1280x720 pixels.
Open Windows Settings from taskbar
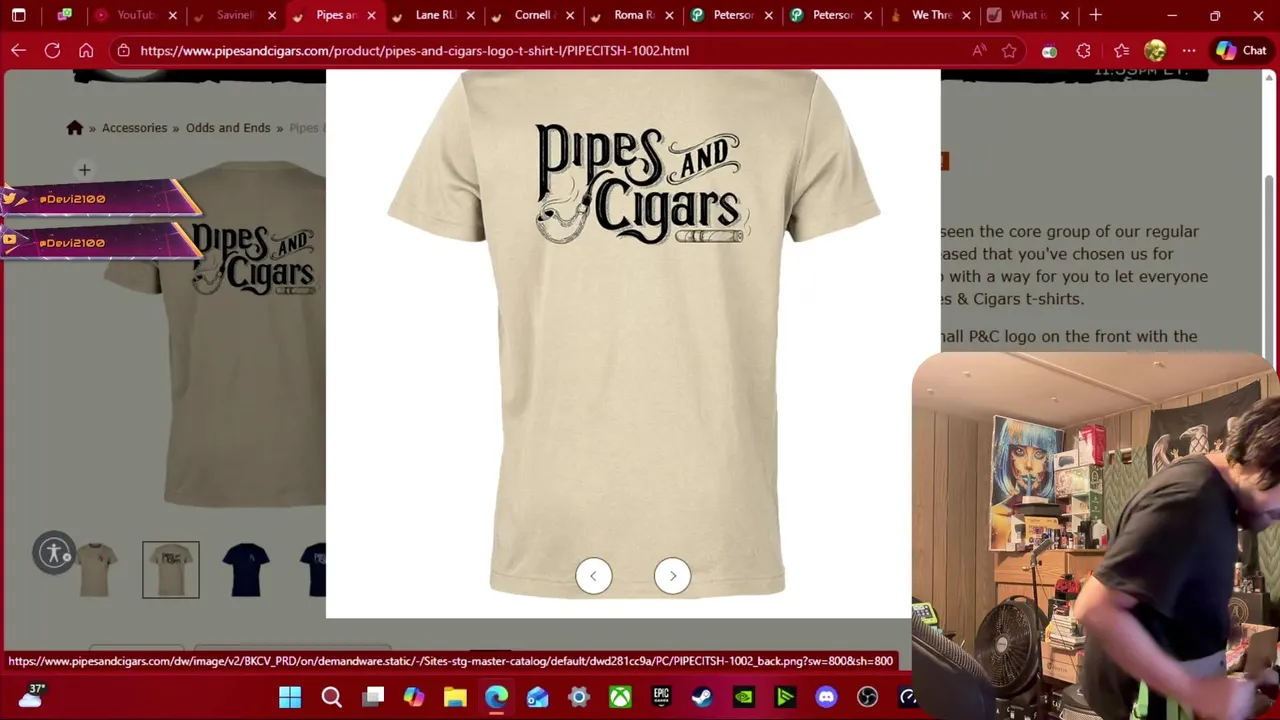[579, 697]
